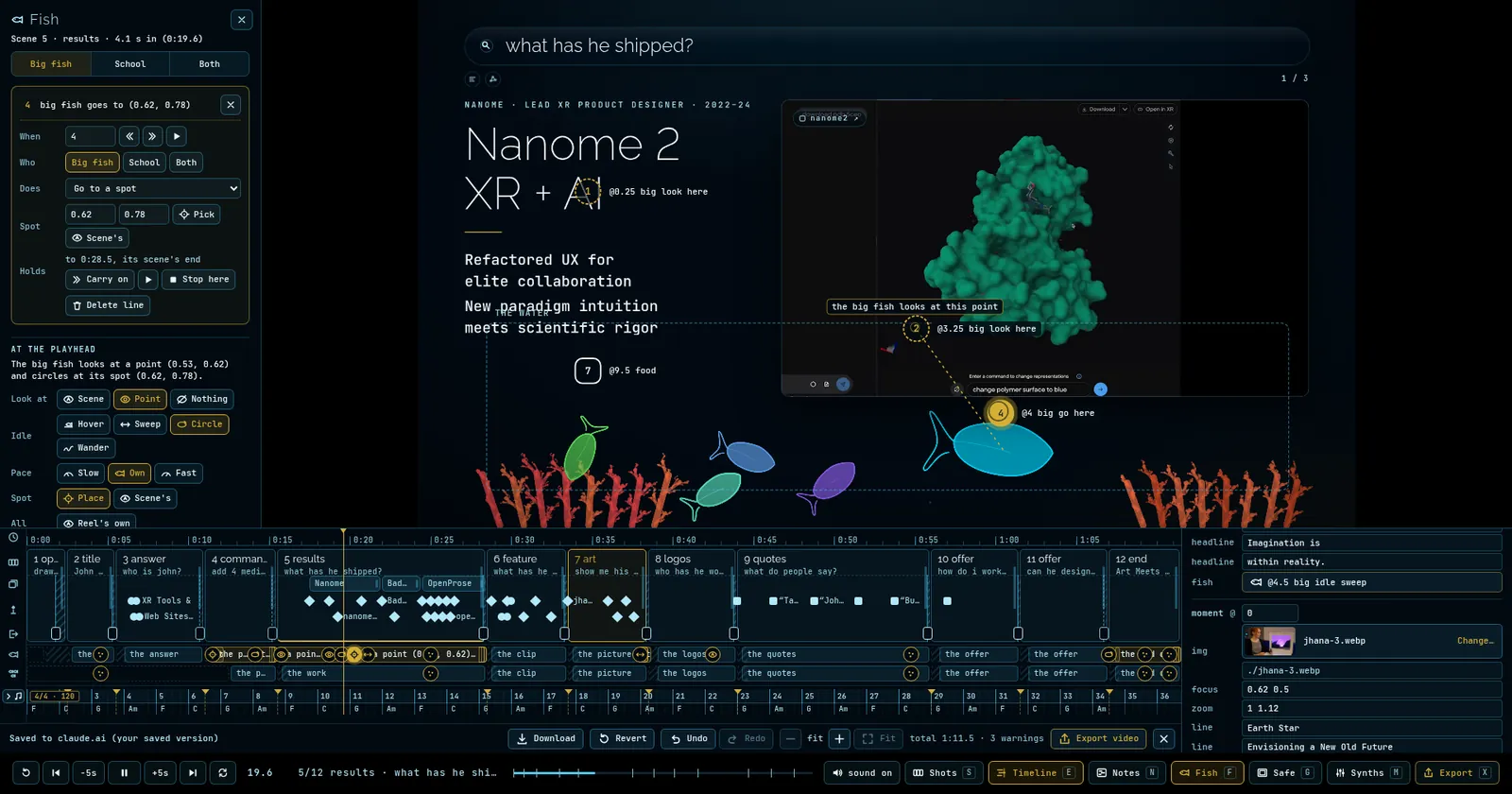Select the School tab at panel top
The image size is (1512, 794).
[130, 64]
